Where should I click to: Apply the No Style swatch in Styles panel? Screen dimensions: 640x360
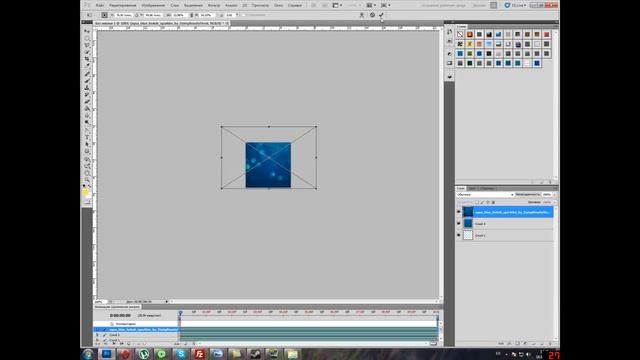pyautogui.click(x=460, y=34)
